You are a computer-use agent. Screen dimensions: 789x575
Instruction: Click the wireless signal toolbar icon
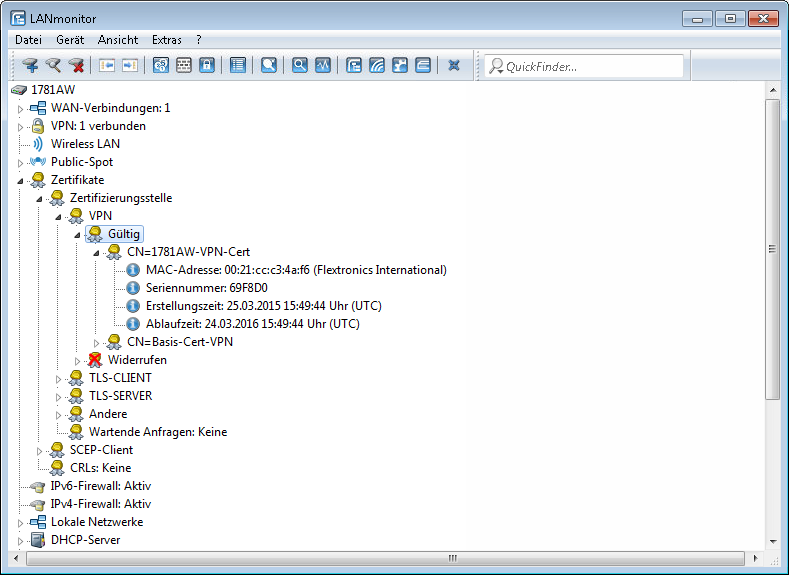pyautogui.click(x=377, y=66)
